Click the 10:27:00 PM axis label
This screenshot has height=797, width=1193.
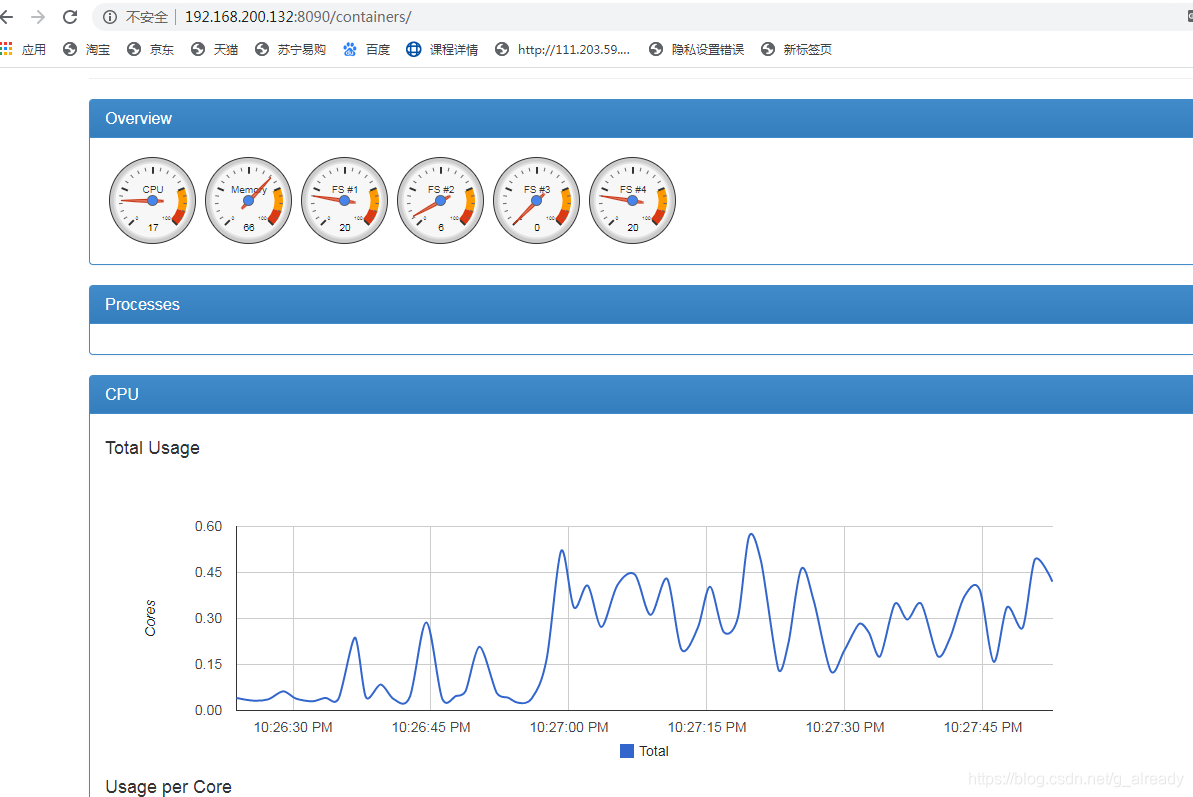569,727
